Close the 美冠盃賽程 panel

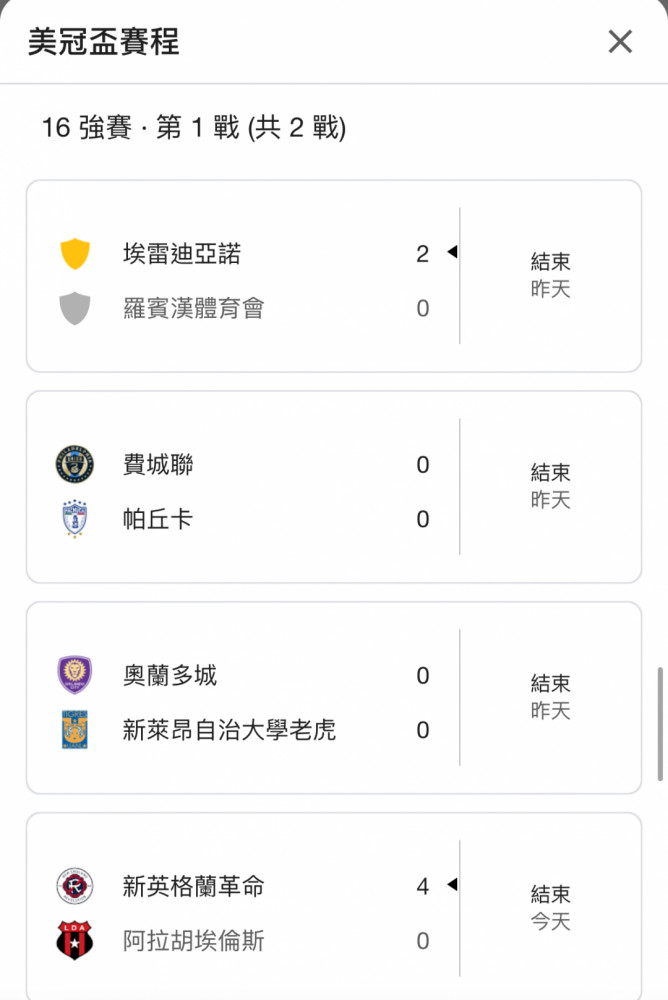coord(620,41)
